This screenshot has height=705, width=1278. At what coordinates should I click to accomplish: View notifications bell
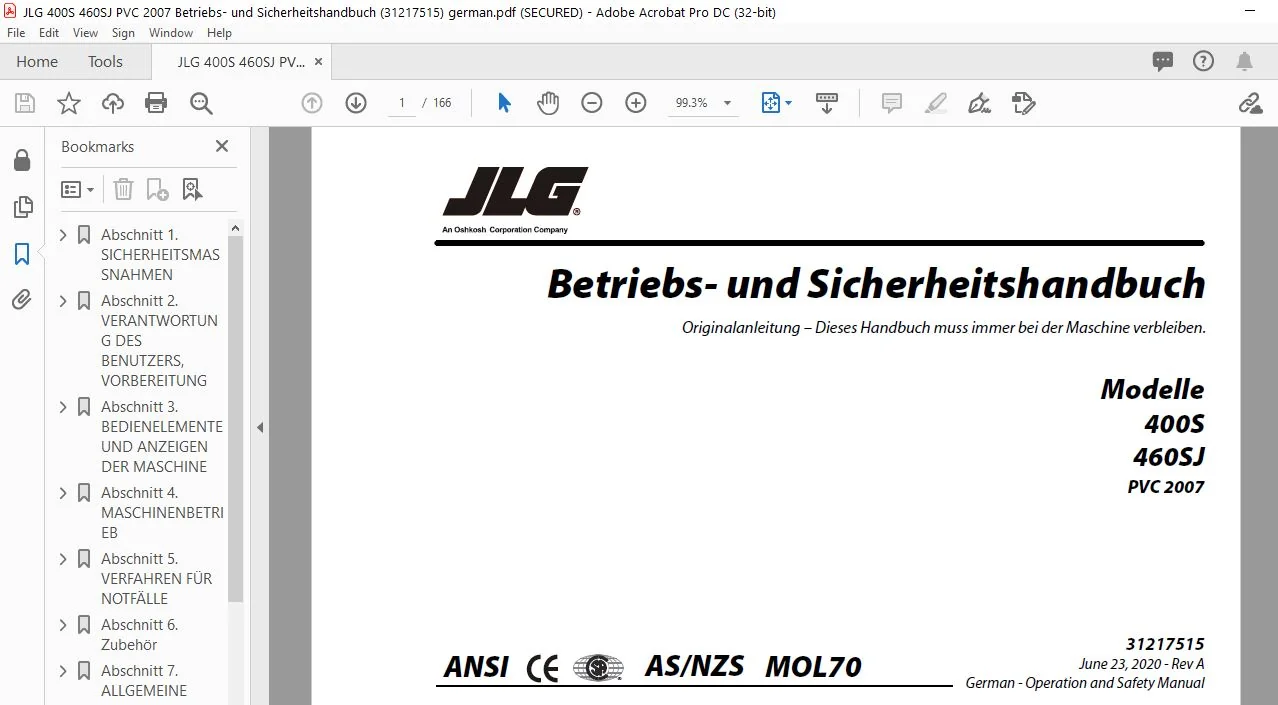pyautogui.click(x=1244, y=61)
